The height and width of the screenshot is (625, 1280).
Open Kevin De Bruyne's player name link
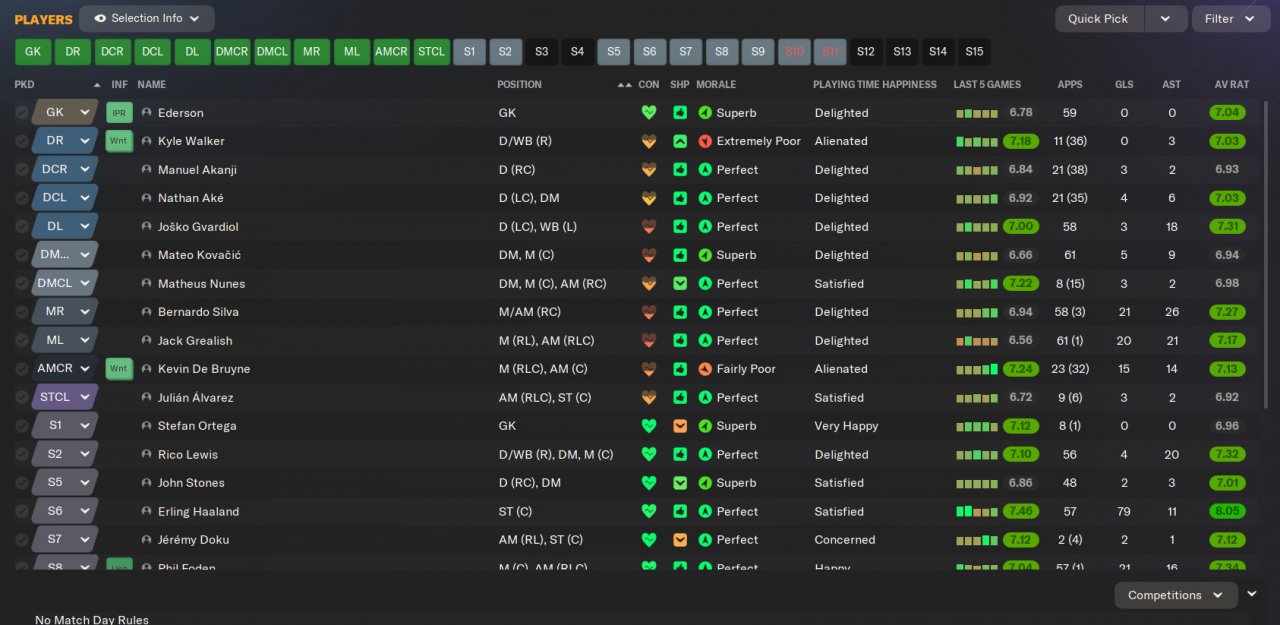(x=204, y=369)
